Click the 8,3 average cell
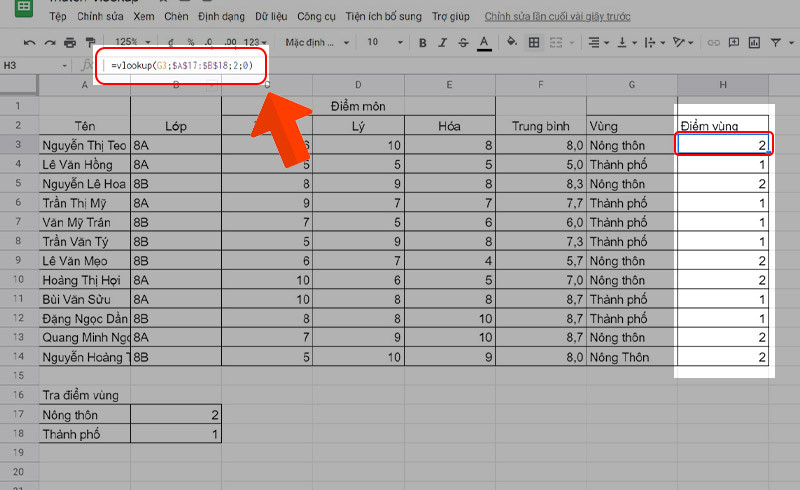The image size is (800, 490). pos(541,184)
